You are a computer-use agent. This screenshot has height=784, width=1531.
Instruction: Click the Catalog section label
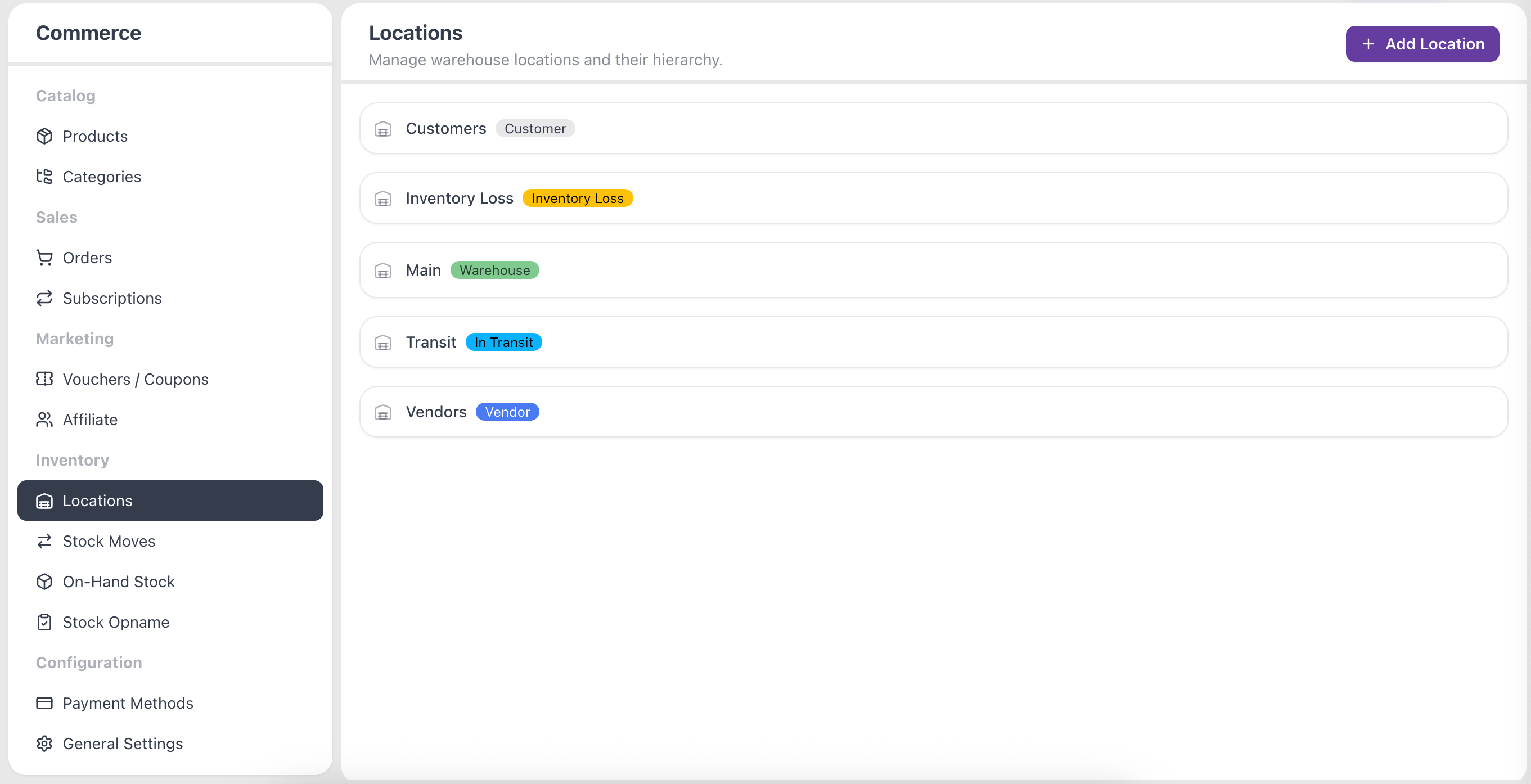coord(65,96)
